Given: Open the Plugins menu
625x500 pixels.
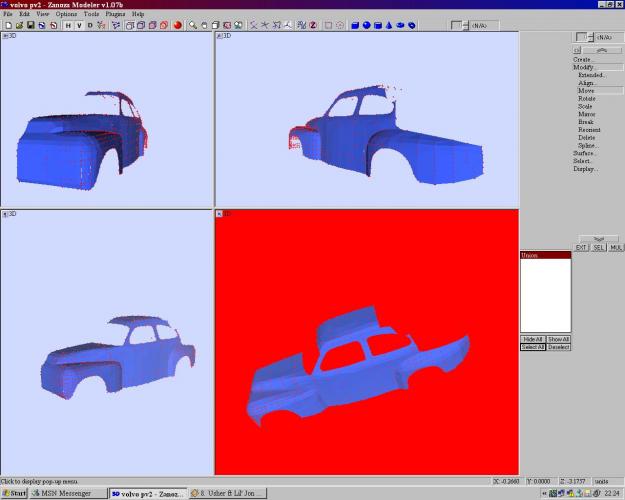Looking at the screenshot, I should click(117, 14).
